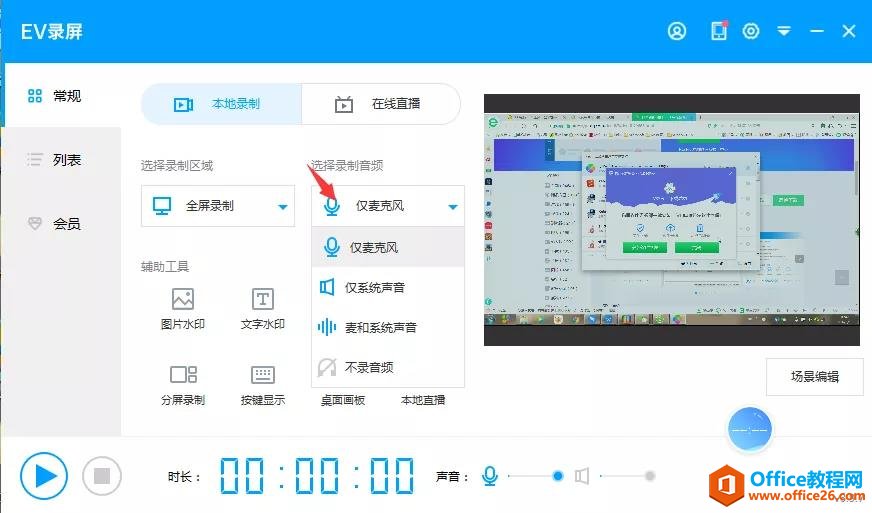
Task: Open 桌面画板 tool
Action: click(x=343, y=400)
